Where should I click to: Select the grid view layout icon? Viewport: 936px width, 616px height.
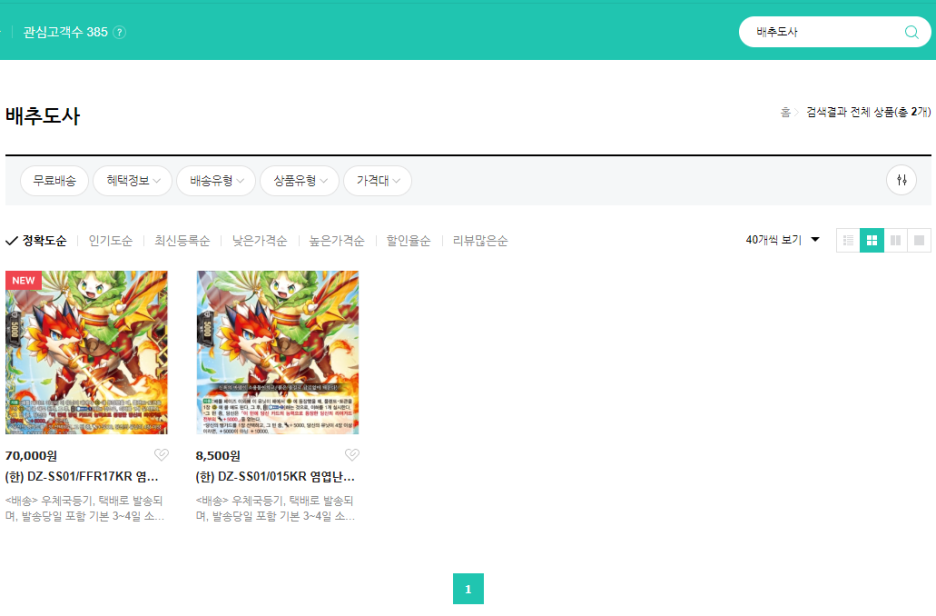(872, 240)
